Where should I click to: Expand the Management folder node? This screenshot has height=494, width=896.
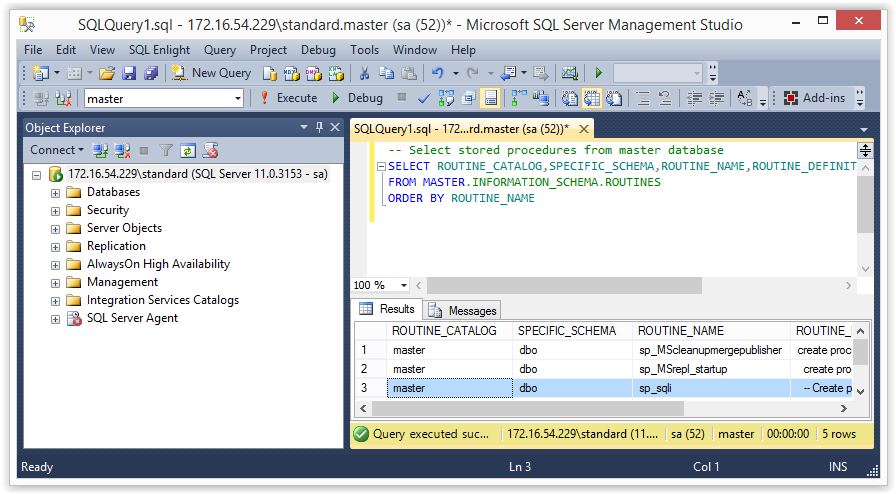pos(55,283)
